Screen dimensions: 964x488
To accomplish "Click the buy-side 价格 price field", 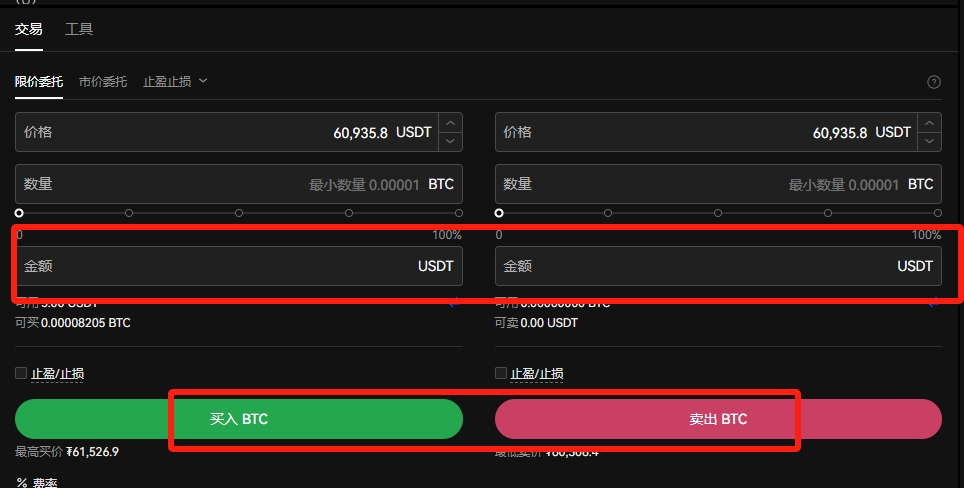I will [227, 132].
